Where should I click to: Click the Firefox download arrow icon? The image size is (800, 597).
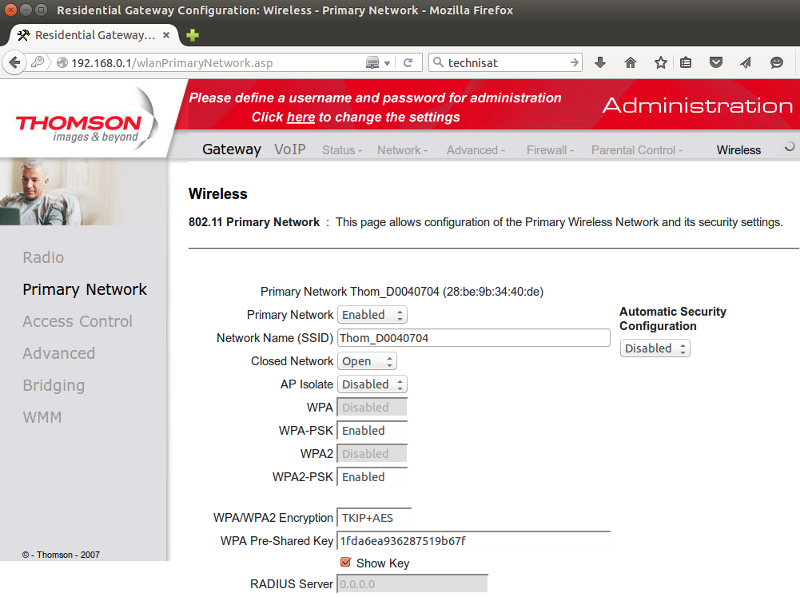click(x=600, y=62)
